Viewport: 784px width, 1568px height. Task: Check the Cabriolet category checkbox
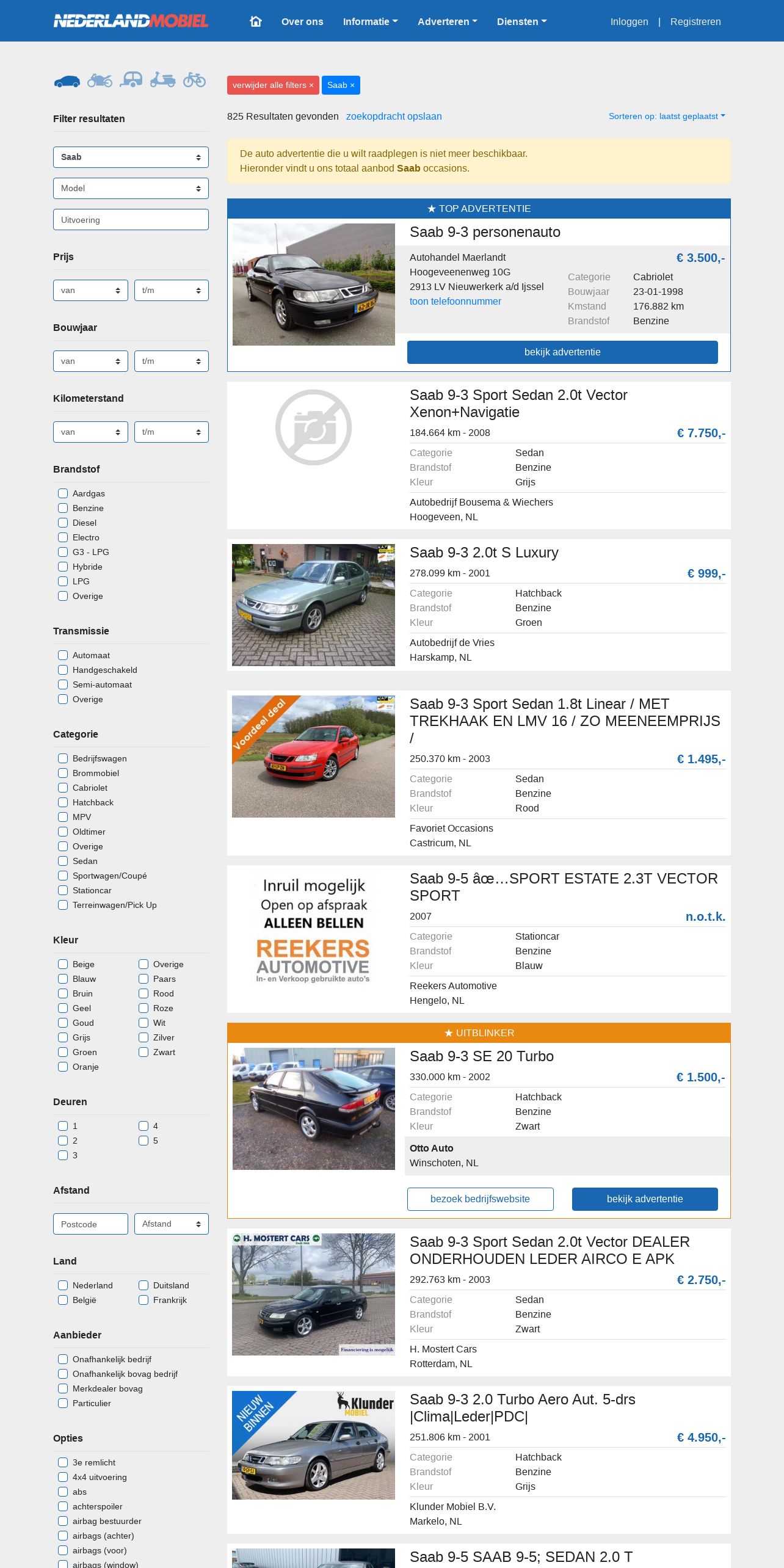[x=63, y=788]
